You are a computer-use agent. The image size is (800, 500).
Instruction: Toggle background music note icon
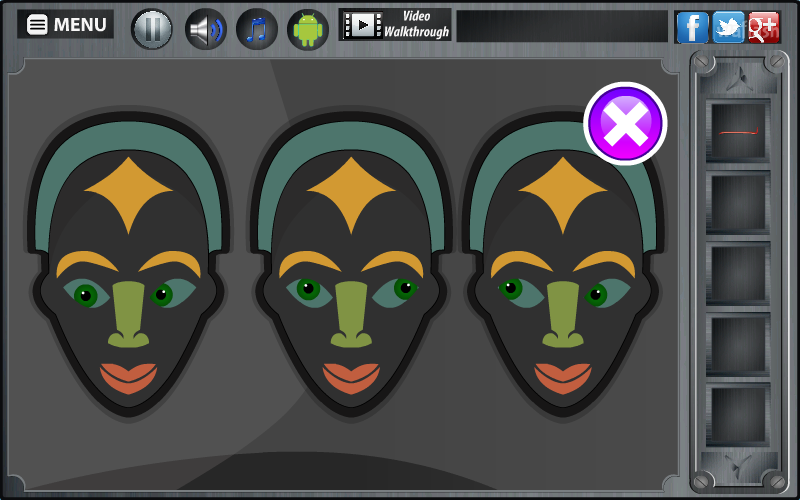coord(257,29)
